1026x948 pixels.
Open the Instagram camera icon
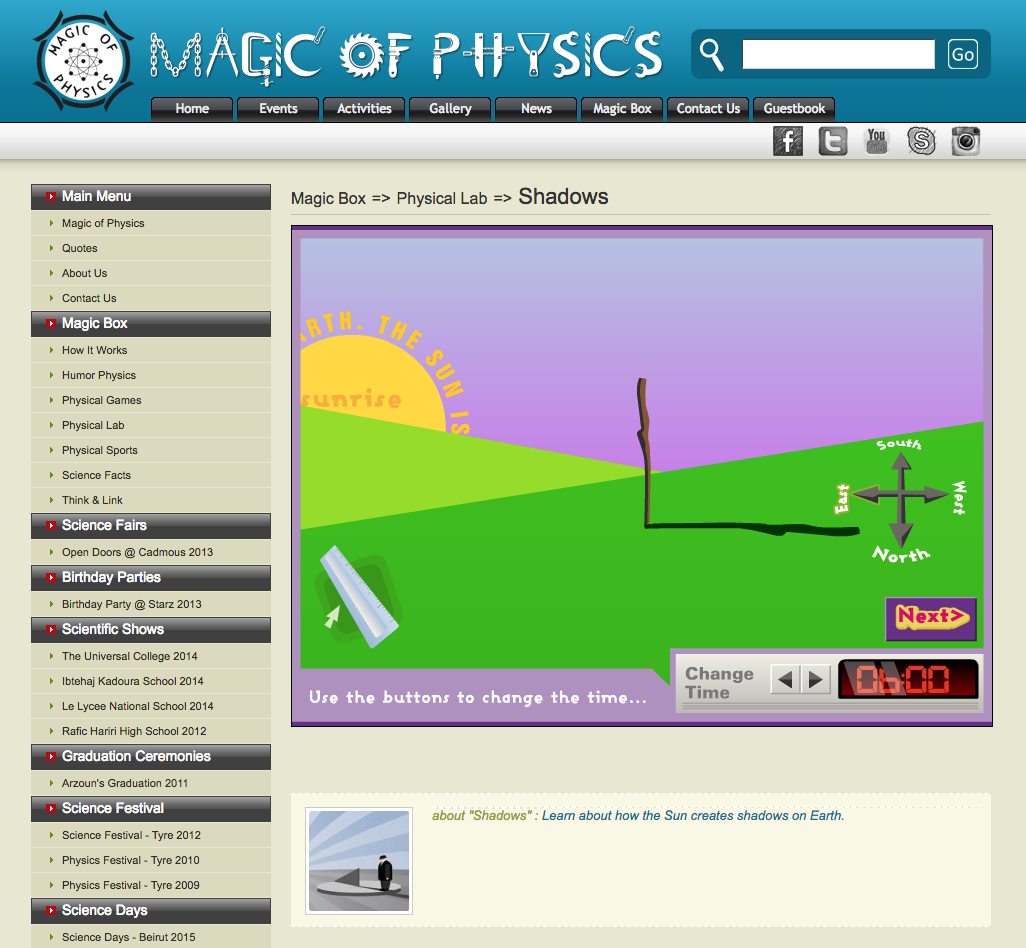pyautogui.click(x=965, y=141)
